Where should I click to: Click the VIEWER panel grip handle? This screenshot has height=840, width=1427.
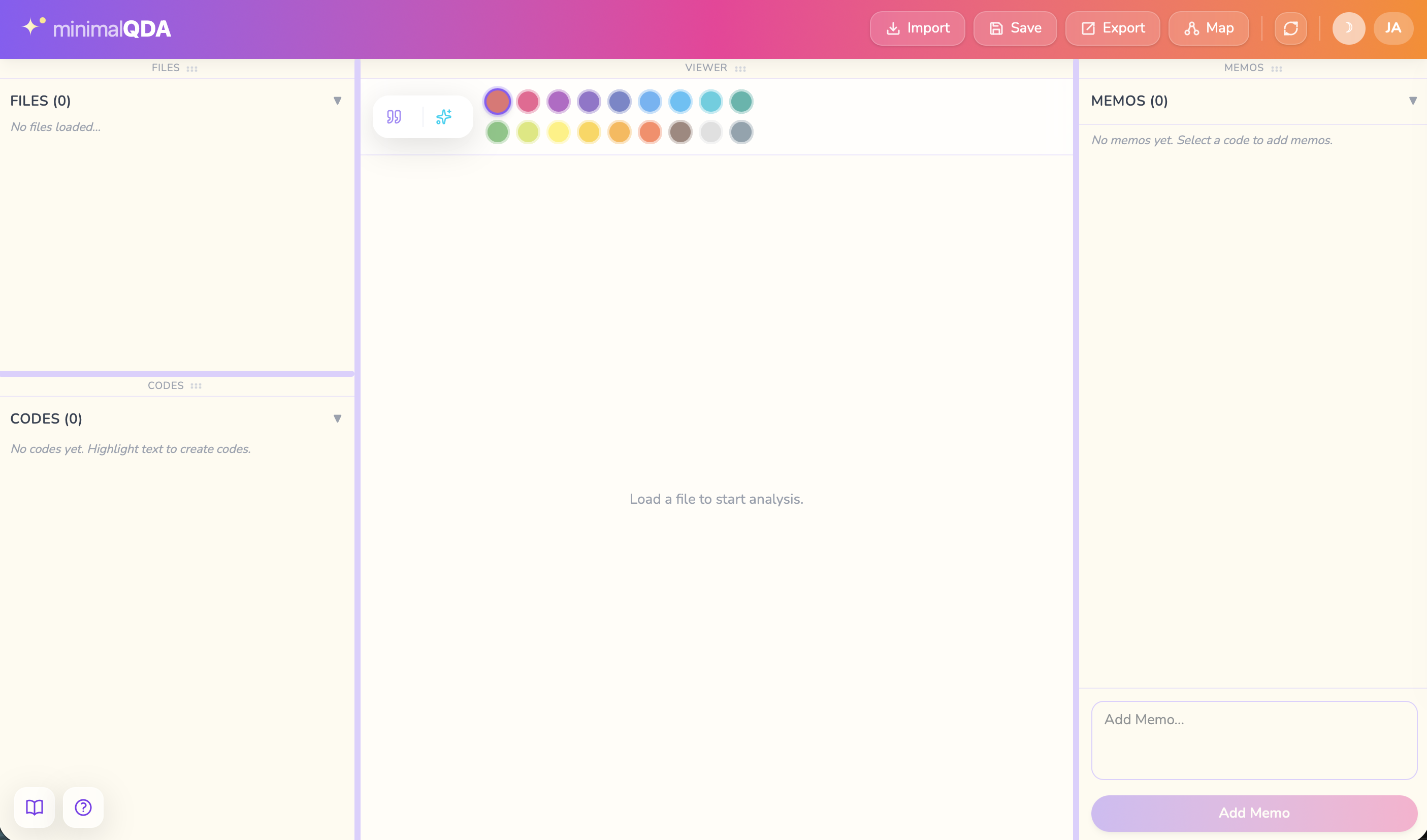[740, 68]
